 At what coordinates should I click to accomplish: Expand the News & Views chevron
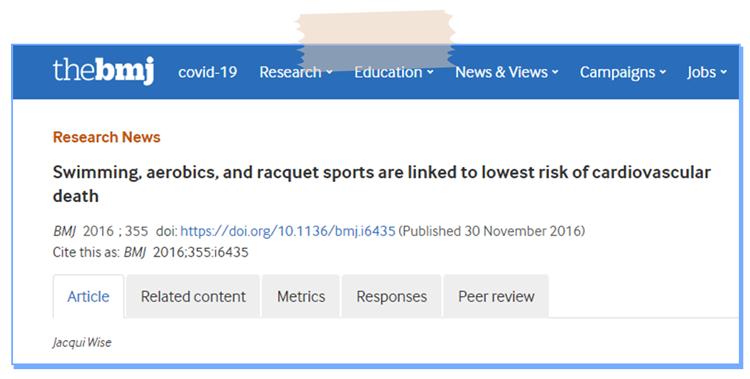tap(555, 73)
